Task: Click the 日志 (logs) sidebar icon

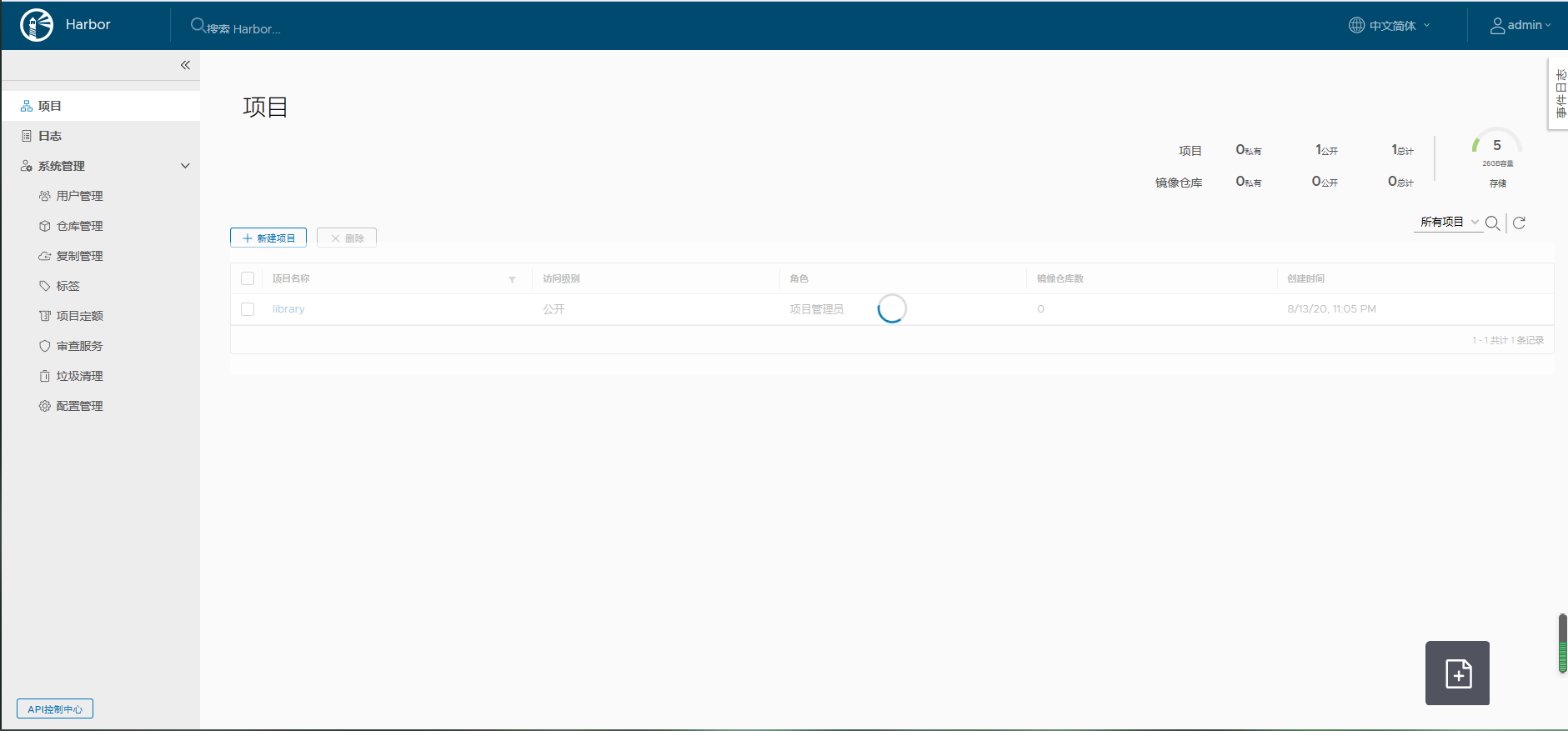Action: [27, 136]
